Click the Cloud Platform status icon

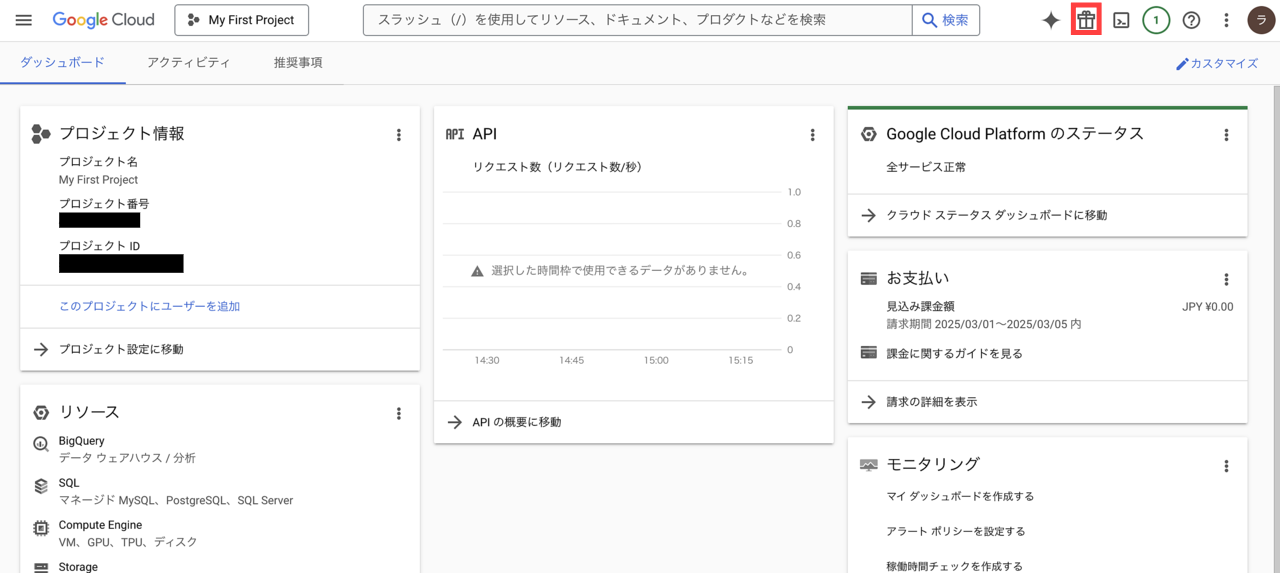868,134
